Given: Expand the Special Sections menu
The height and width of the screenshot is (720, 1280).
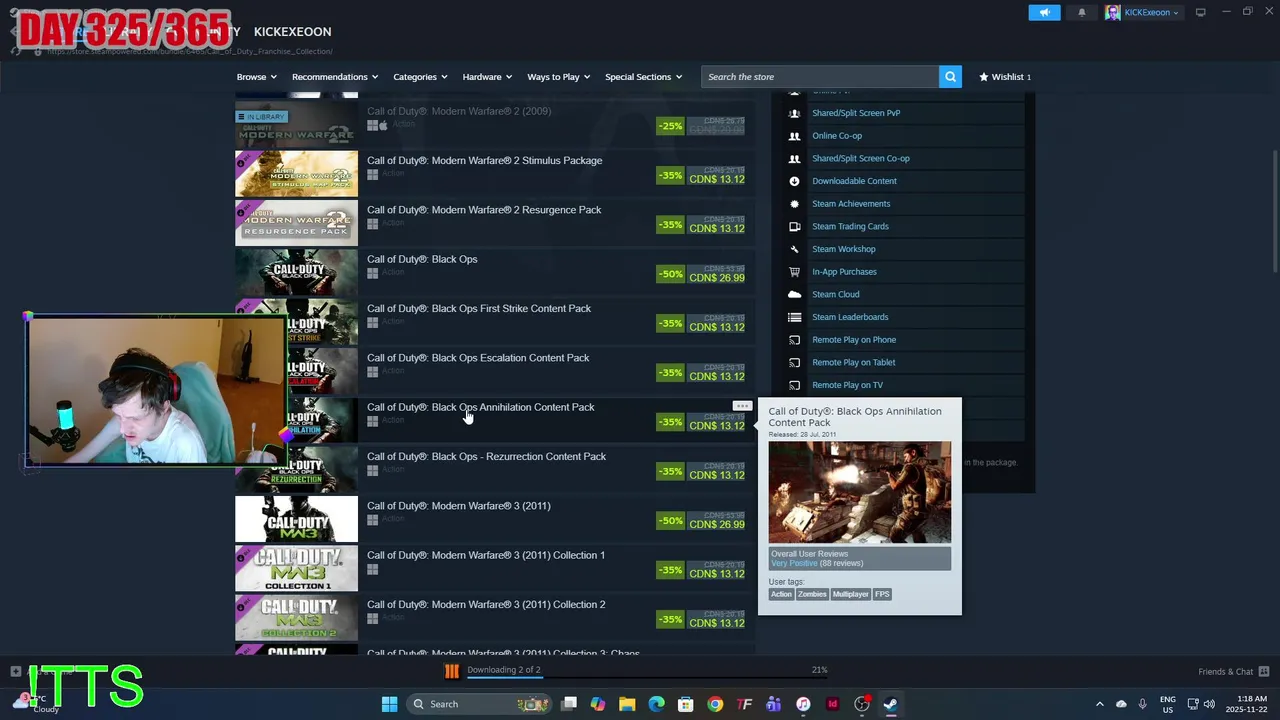Looking at the screenshot, I should point(643,77).
